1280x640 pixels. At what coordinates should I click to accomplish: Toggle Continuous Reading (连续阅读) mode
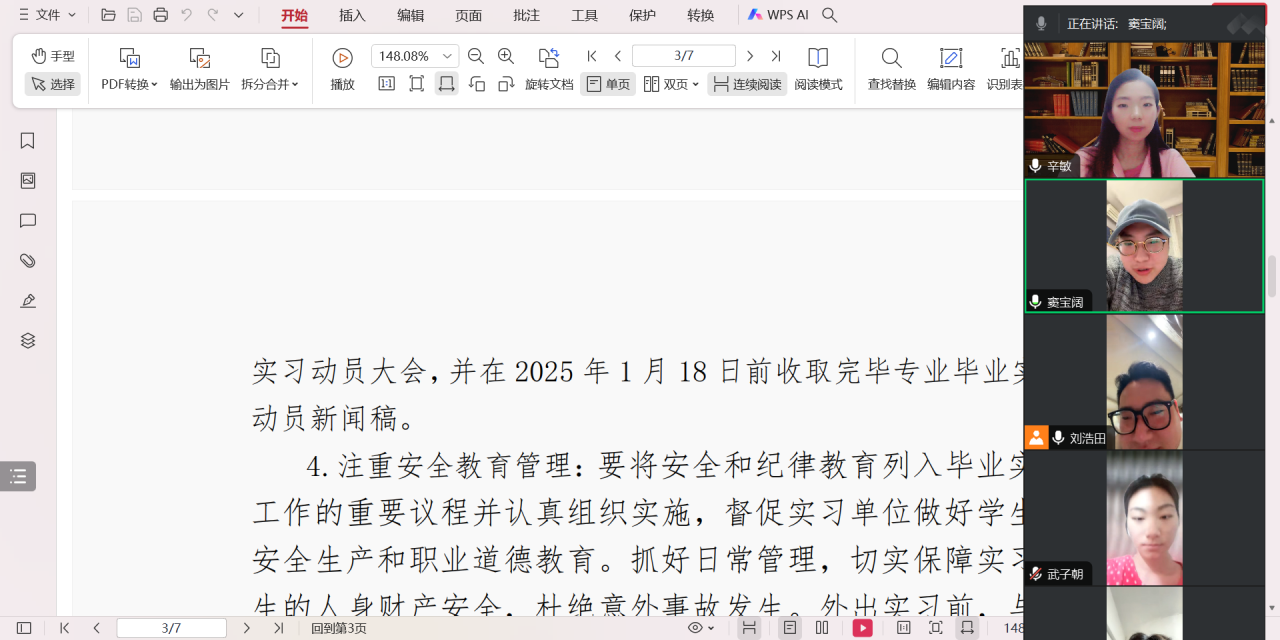(747, 84)
